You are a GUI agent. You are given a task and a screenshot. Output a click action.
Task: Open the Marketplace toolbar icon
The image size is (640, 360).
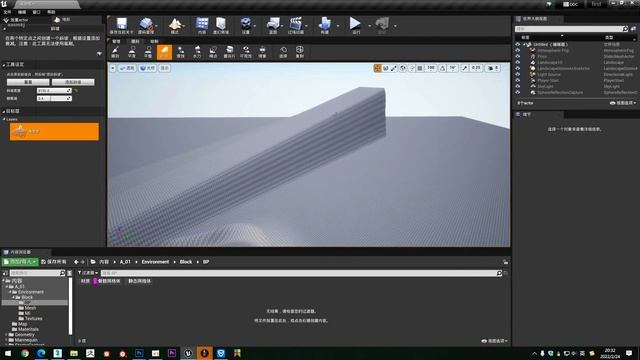221,26
